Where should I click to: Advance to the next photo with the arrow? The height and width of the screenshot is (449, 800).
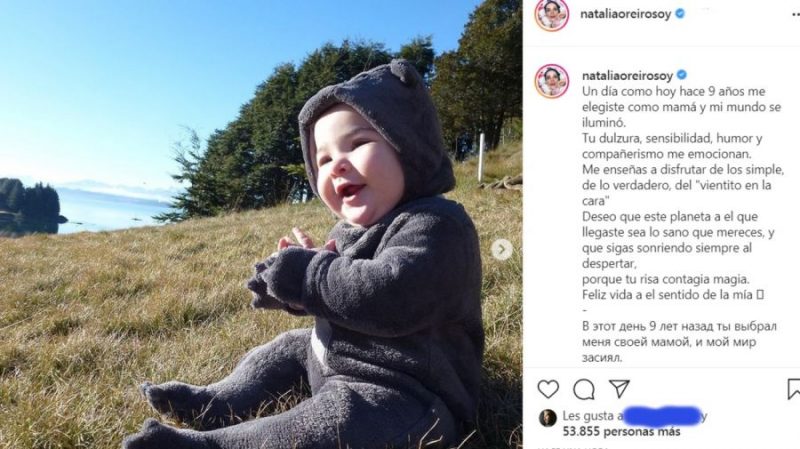502,250
